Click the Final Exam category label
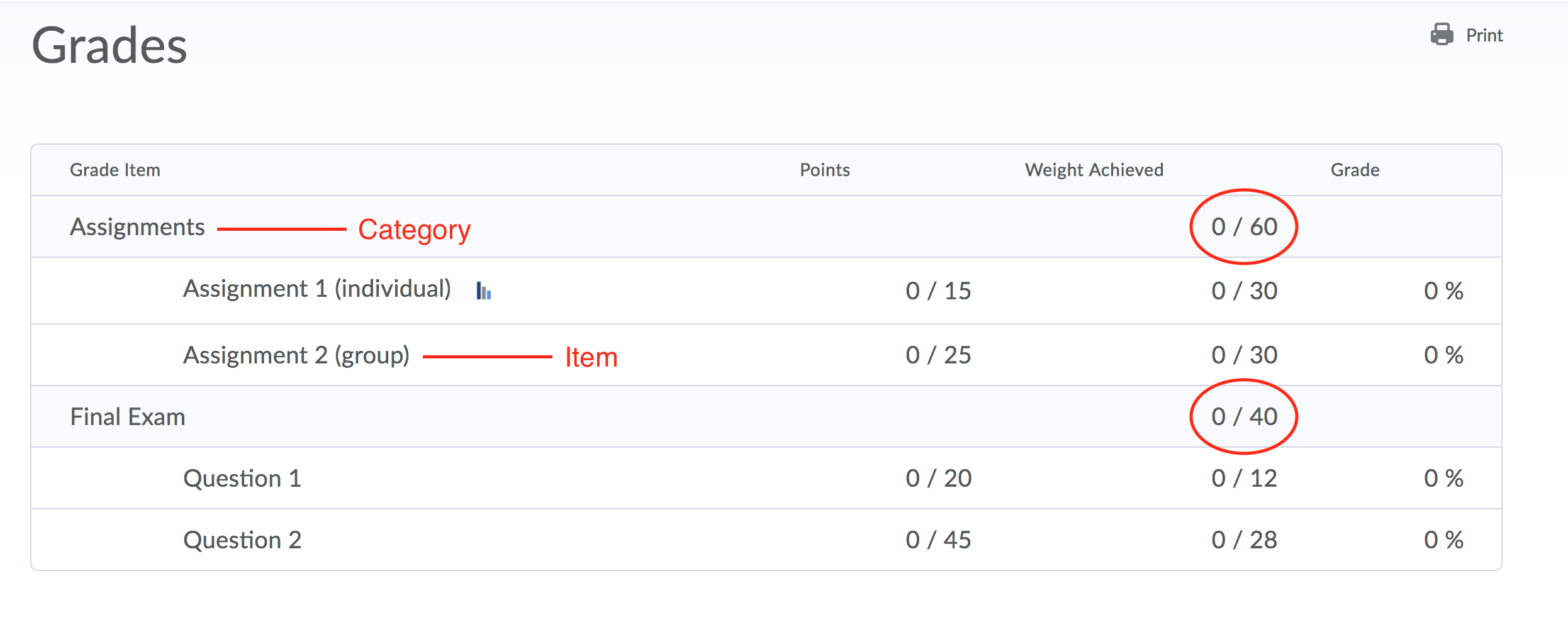 point(128,417)
